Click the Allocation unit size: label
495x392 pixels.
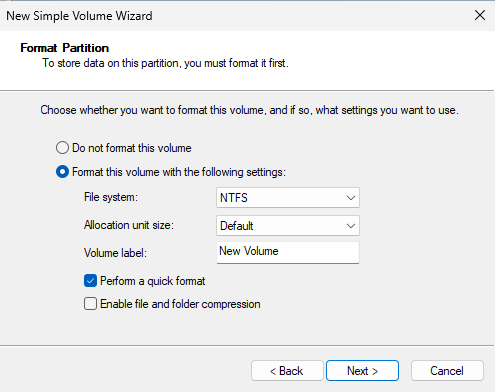point(129,225)
